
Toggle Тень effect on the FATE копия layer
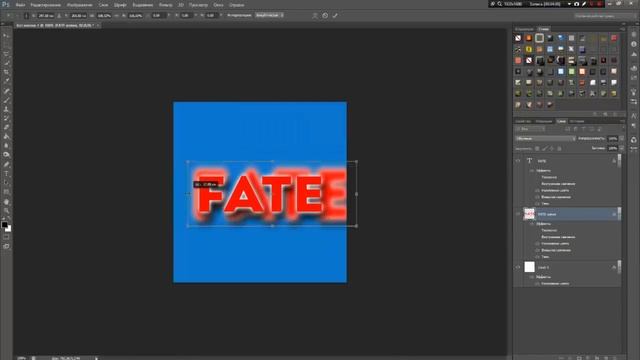click(537, 257)
